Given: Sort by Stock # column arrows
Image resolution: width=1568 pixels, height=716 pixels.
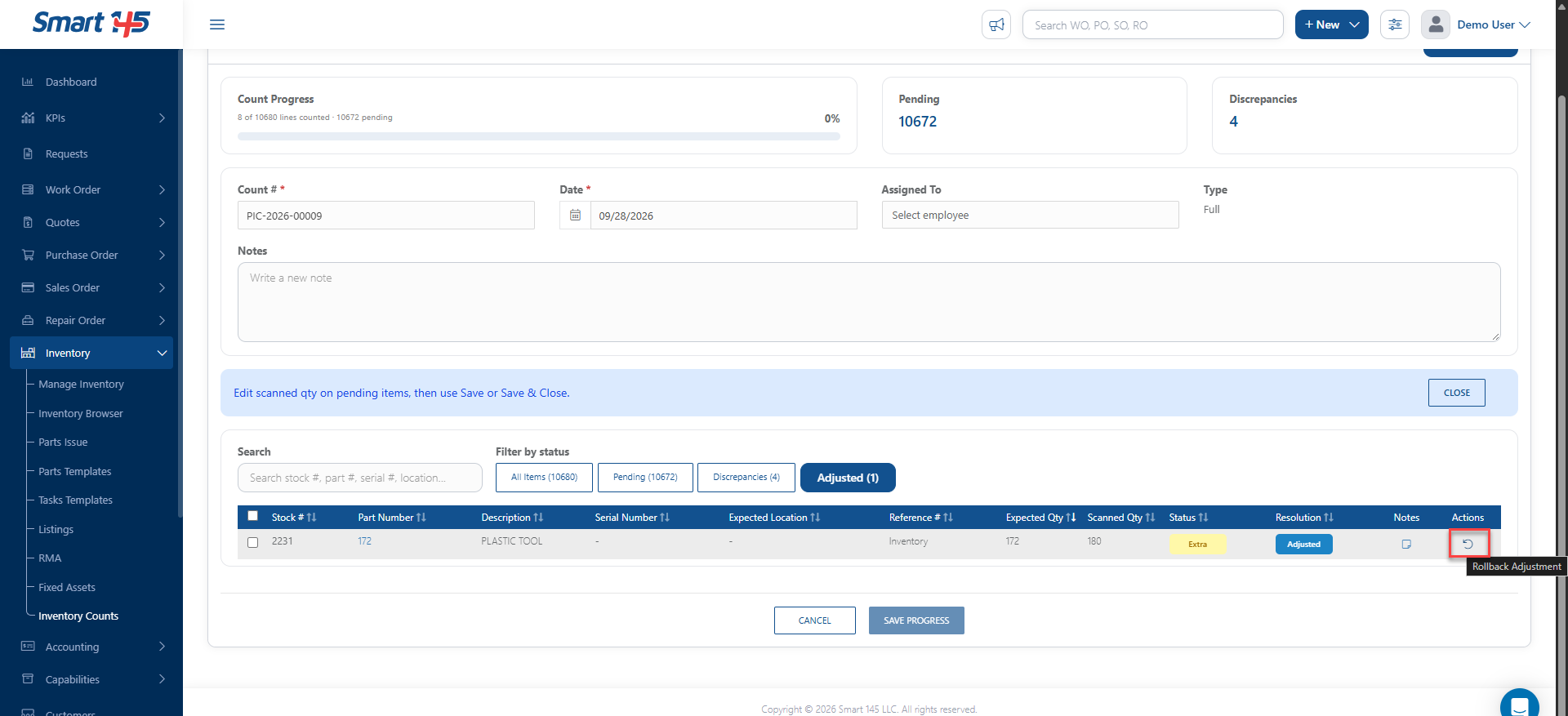Looking at the screenshot, I should (311, 518).
